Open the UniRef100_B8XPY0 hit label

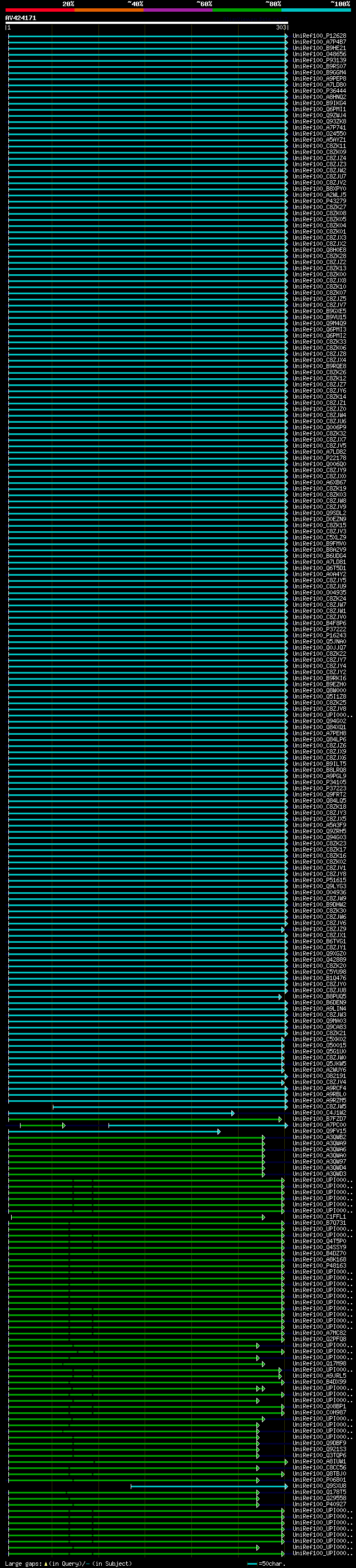pos(319,189)
